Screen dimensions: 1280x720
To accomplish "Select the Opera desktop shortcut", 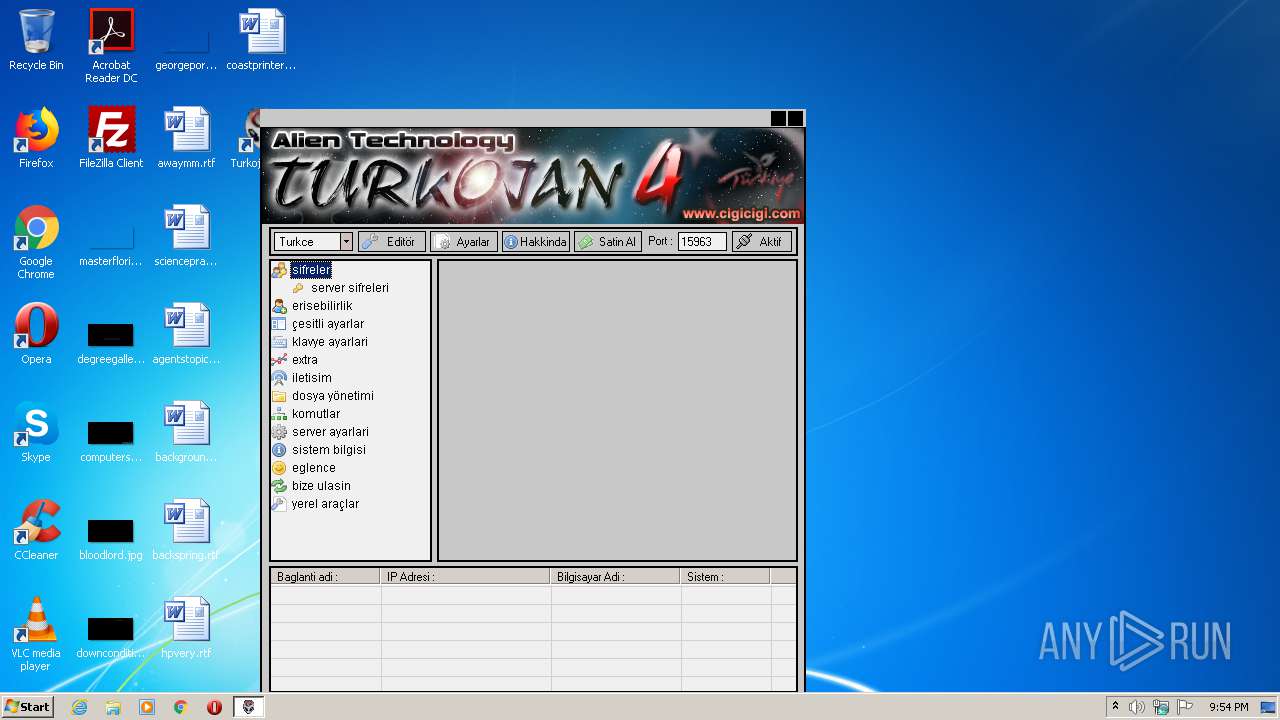I will point(36,334).
